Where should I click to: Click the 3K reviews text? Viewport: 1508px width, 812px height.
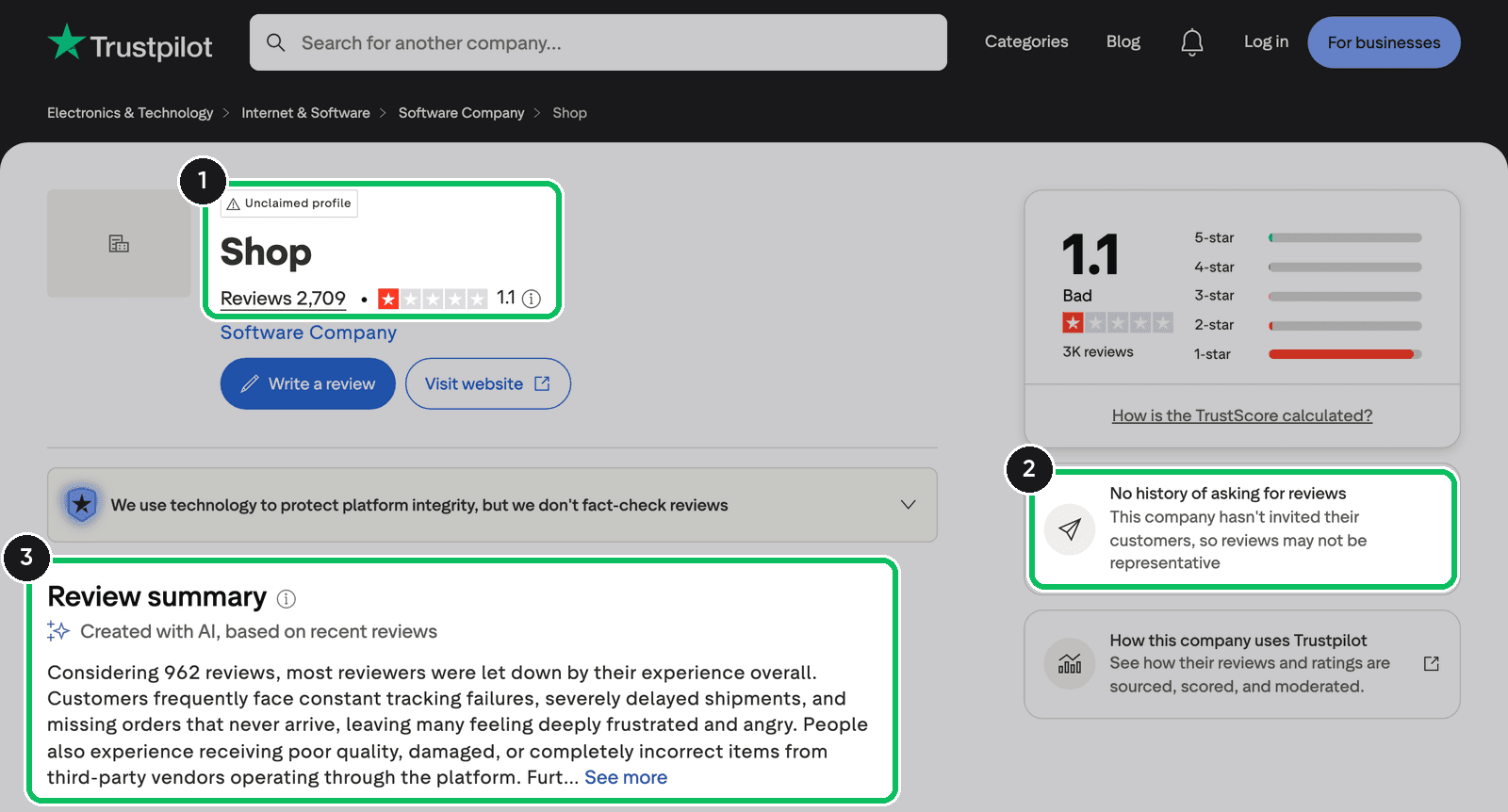(x=1098, y=351)
